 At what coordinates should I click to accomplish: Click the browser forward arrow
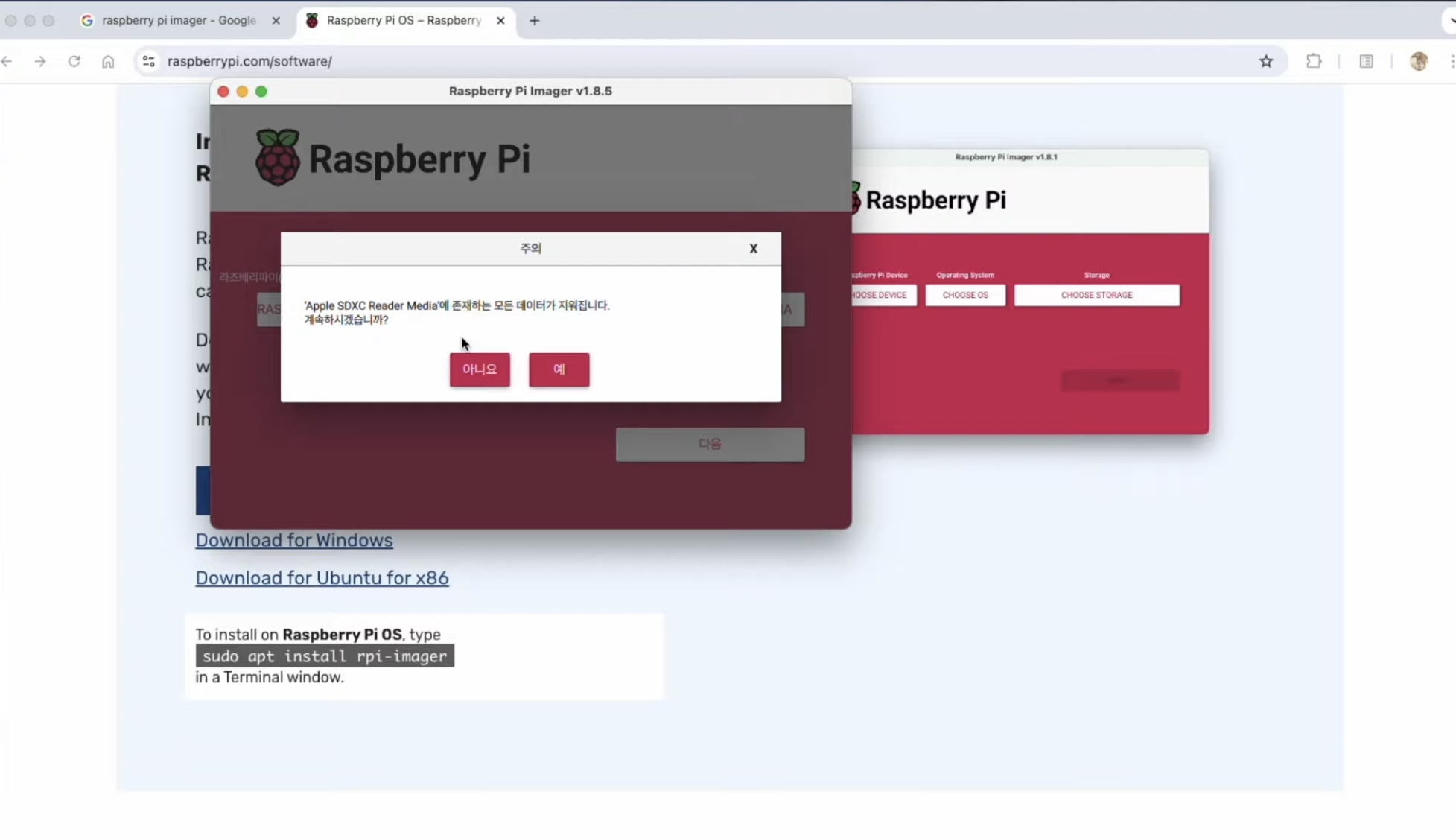pyautogui.click(x=40, y=61)
